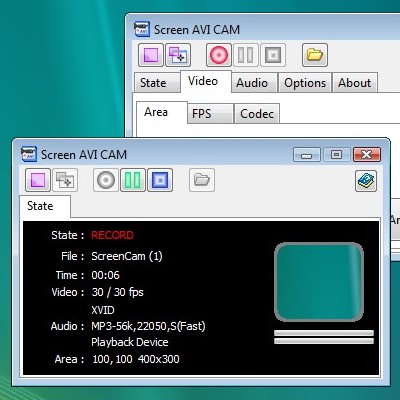This screenshot has height=400, width=400.
Task: Click the pink full-screen icon in back window
Action: pyautogui.click(x=151, y=55)
